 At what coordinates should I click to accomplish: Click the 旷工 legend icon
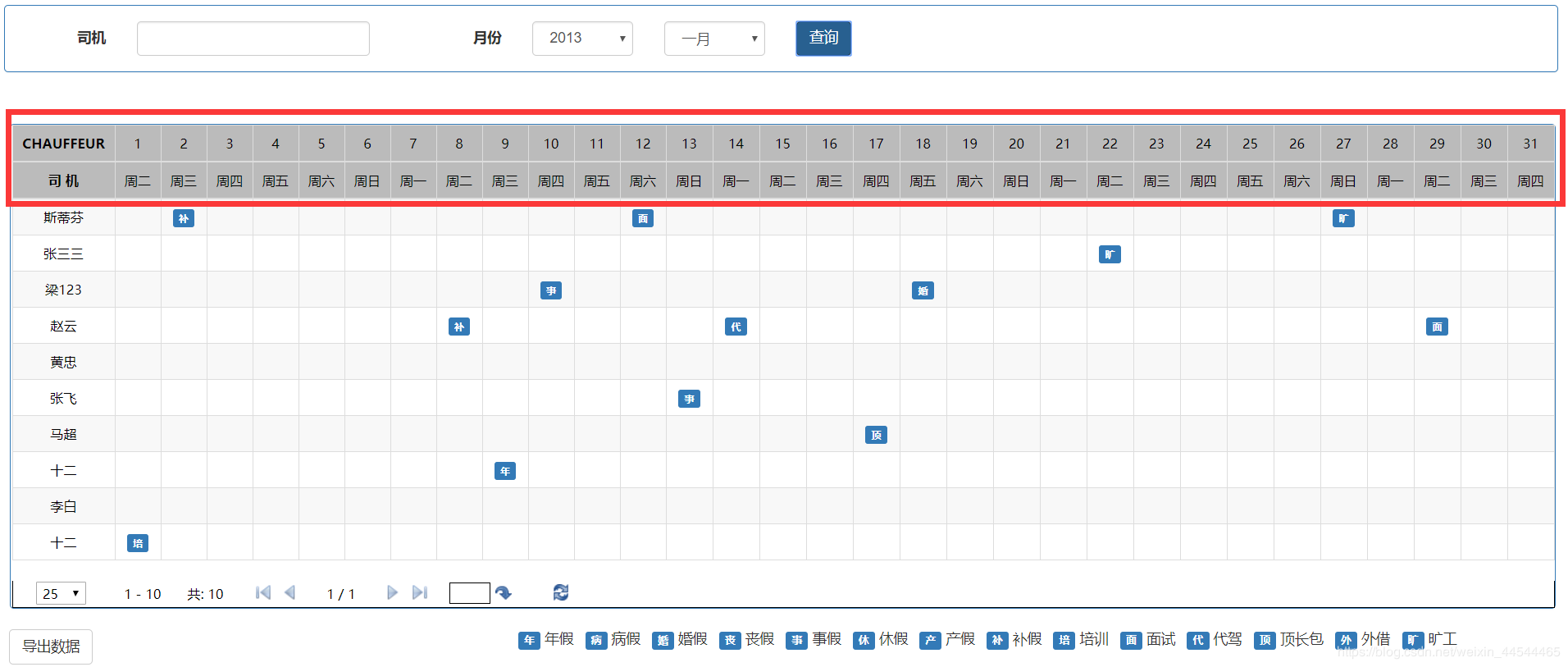point(1413,640)
